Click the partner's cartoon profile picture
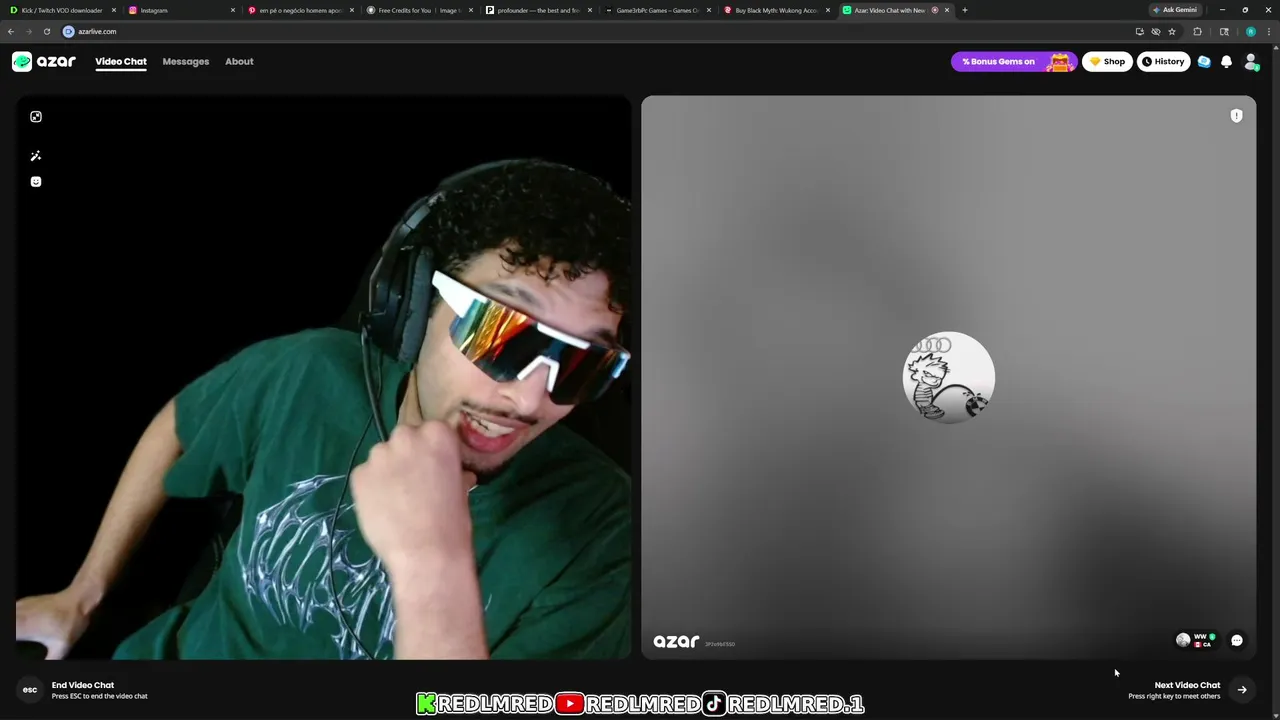 (x=949, y=378)
